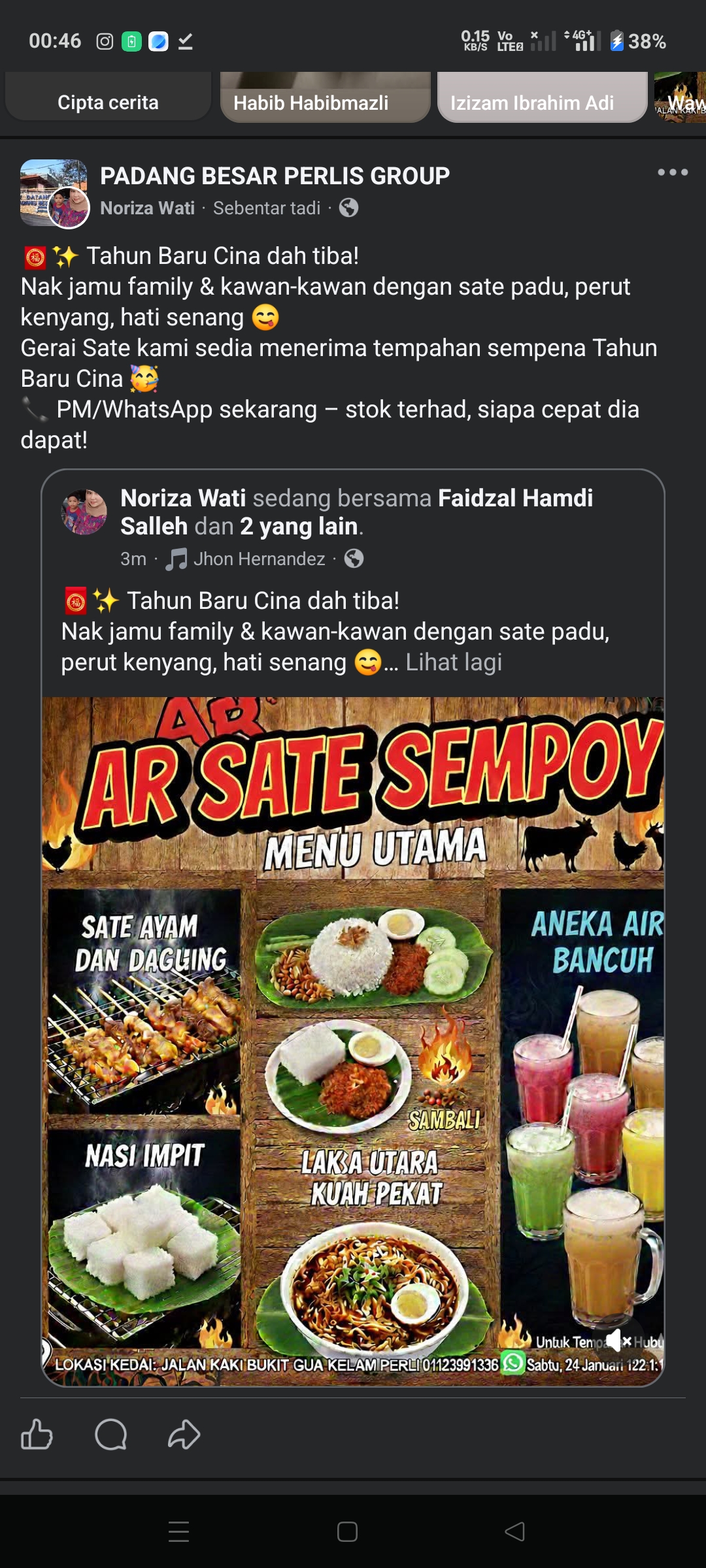Tap the Android recent apps navigation button
The height and width of the screenshot is (1568, 706).
(178, 1531)
